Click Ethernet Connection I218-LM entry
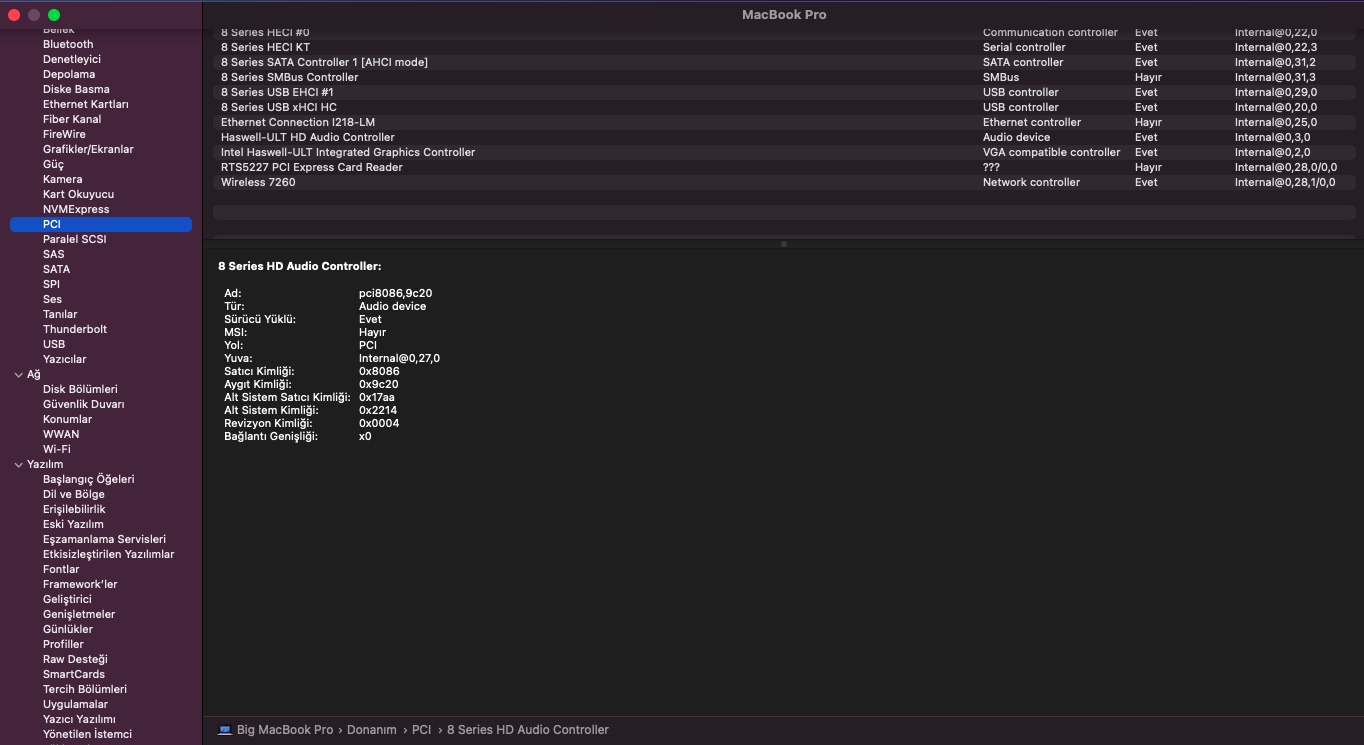1364x745 pixels. pyautogui.click(x=297, y=122)
